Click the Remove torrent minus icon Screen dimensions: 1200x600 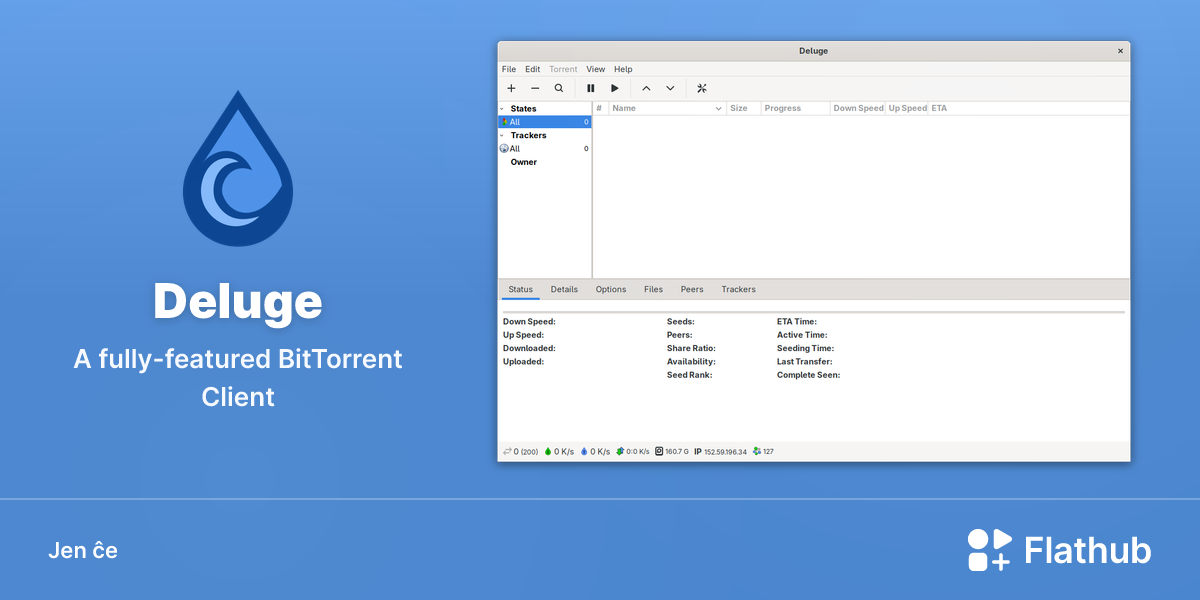535,88
